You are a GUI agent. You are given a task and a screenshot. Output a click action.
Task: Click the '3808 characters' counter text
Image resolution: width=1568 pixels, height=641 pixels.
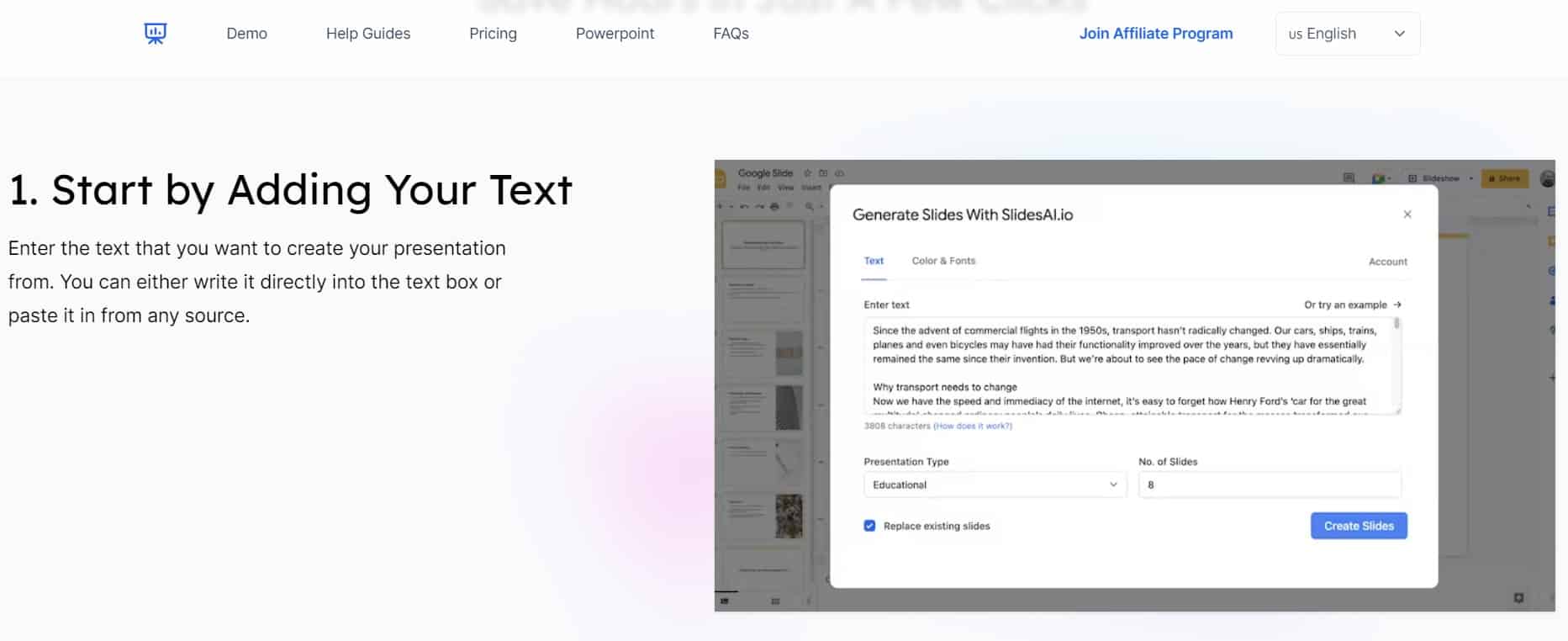pos(897,426)
